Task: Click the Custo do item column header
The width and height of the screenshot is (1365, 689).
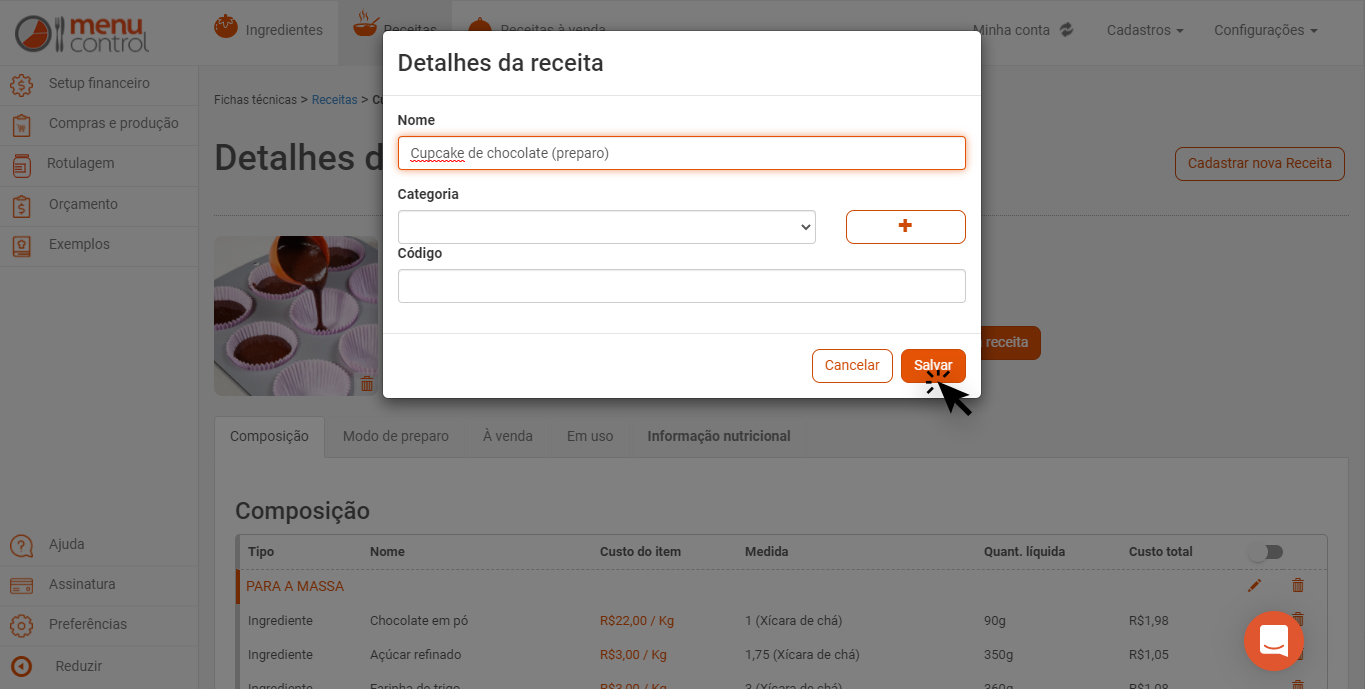Action: tap(640, 552)
